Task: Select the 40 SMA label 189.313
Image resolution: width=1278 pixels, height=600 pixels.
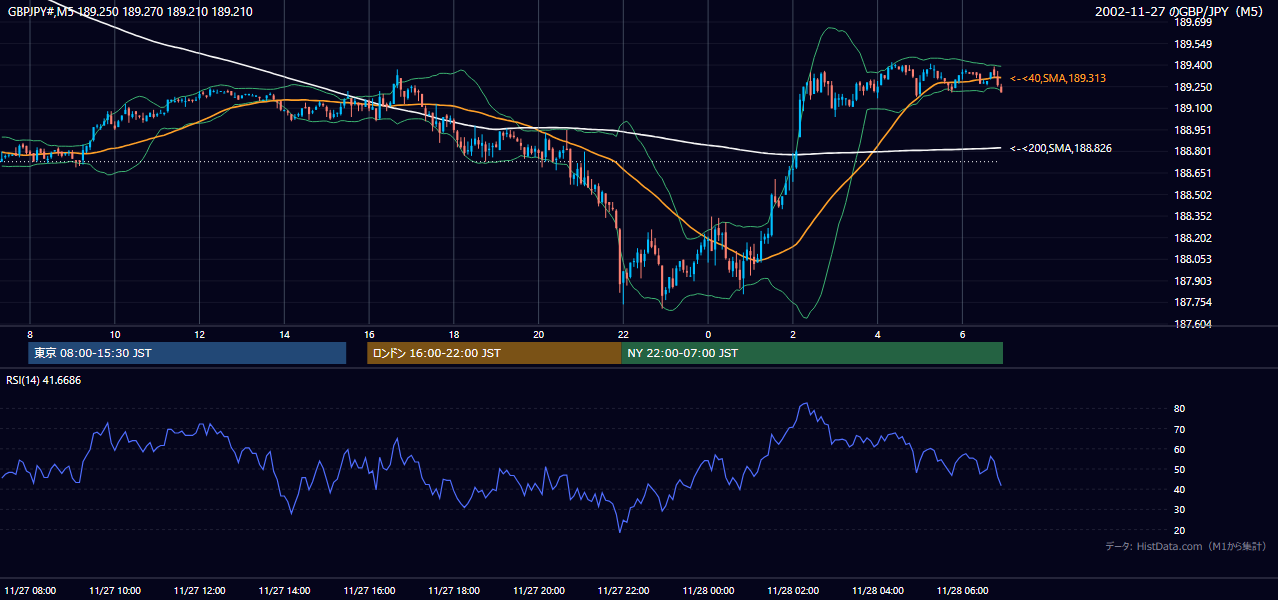Action: pyautogui.click(x=1058, y=78)
